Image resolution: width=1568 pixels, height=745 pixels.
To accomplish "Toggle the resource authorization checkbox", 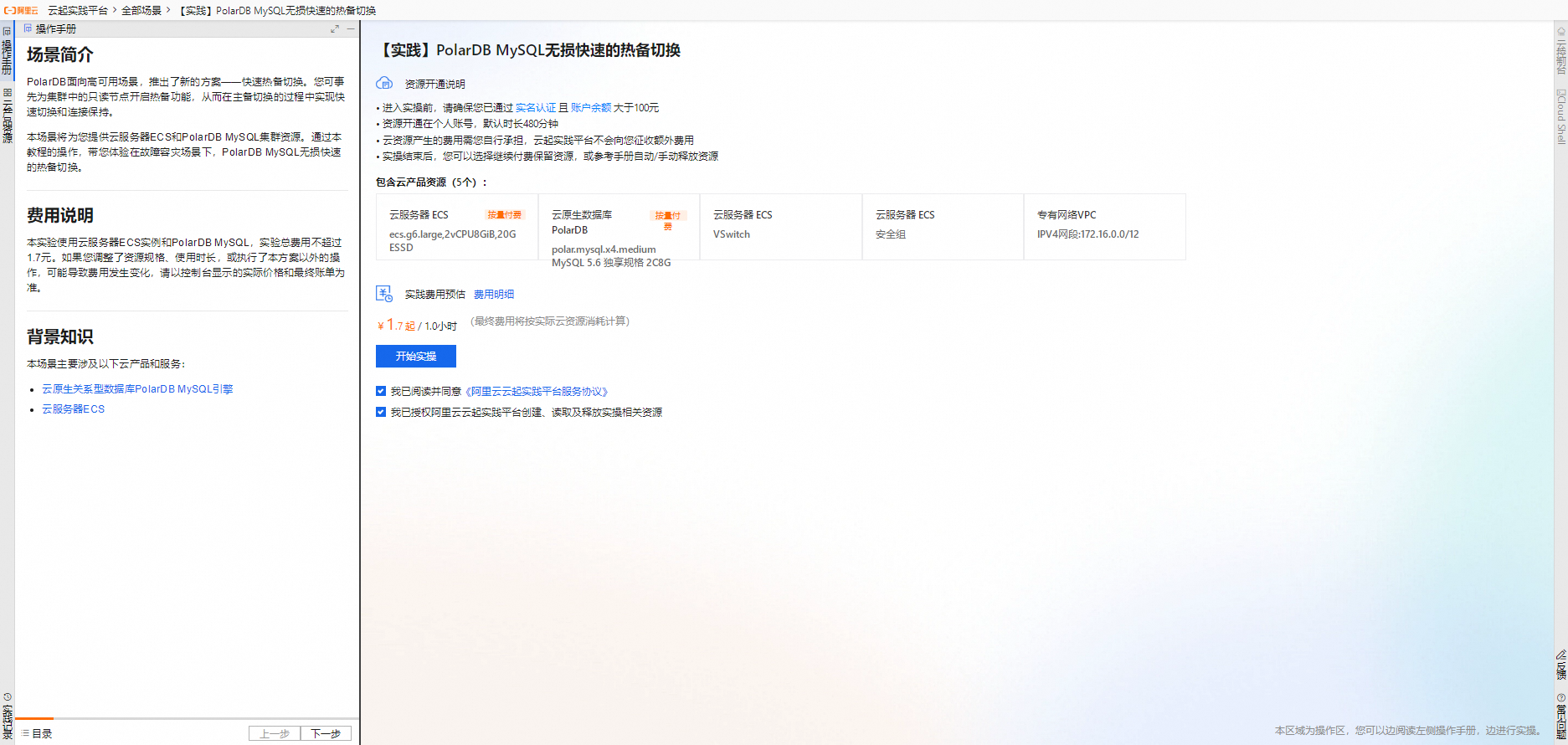I will [381, 412].
